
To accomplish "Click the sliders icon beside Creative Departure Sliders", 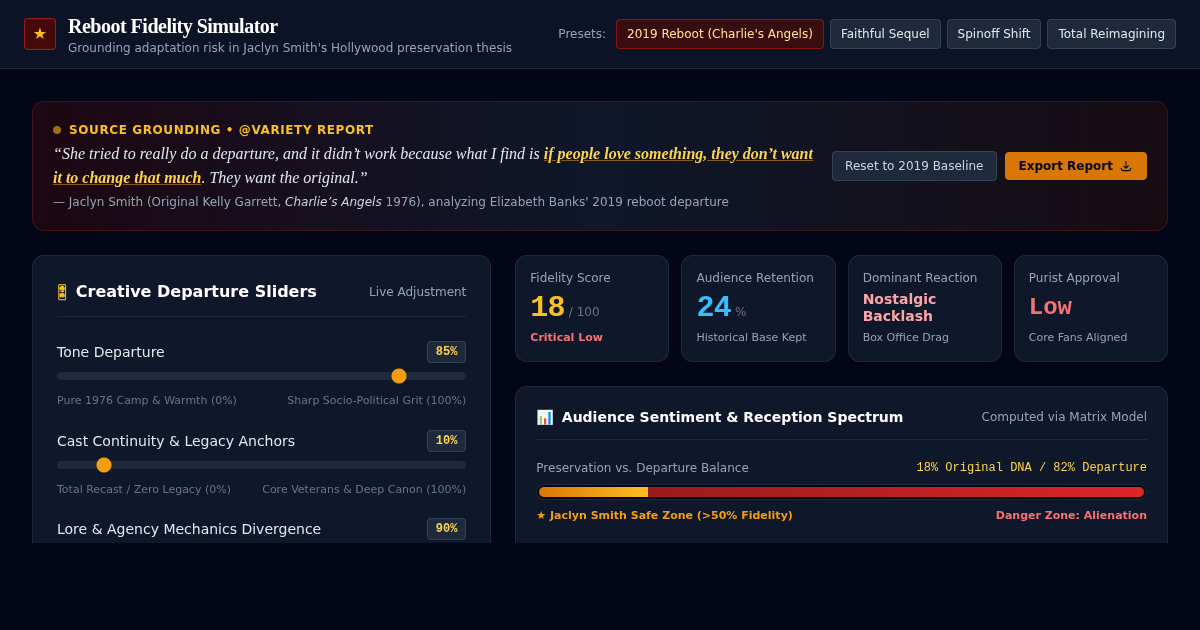I will click(62, 292).
